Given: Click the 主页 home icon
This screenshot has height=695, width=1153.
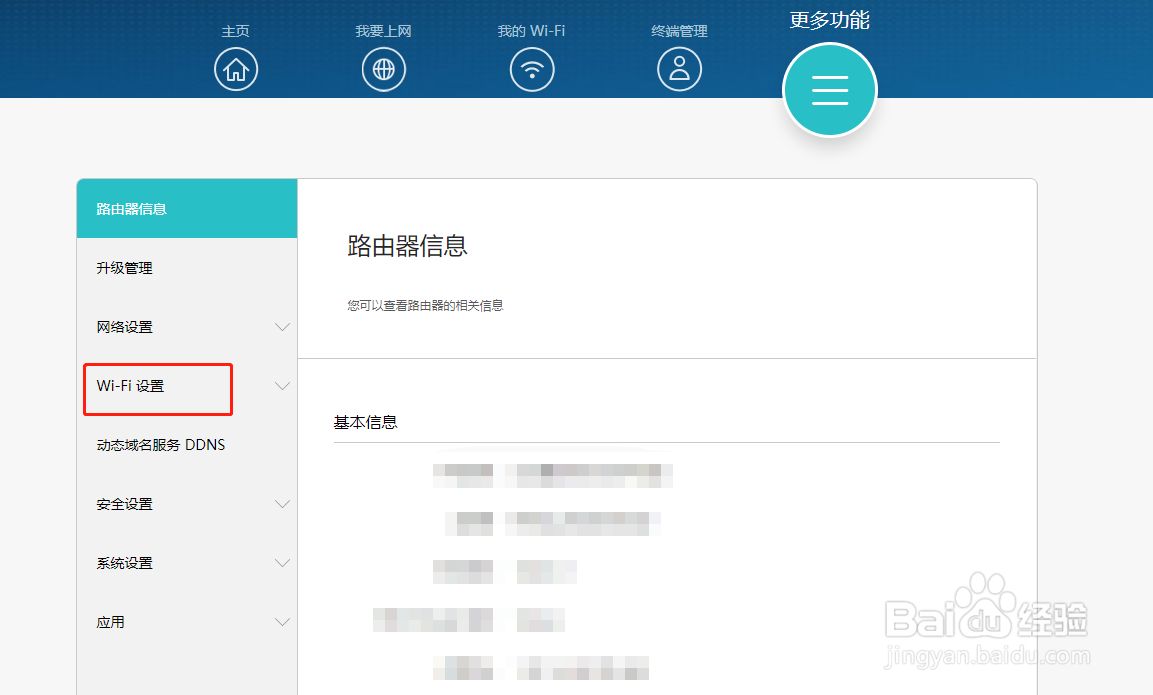Looking at the screenshot, I should [x=236, y=69].
